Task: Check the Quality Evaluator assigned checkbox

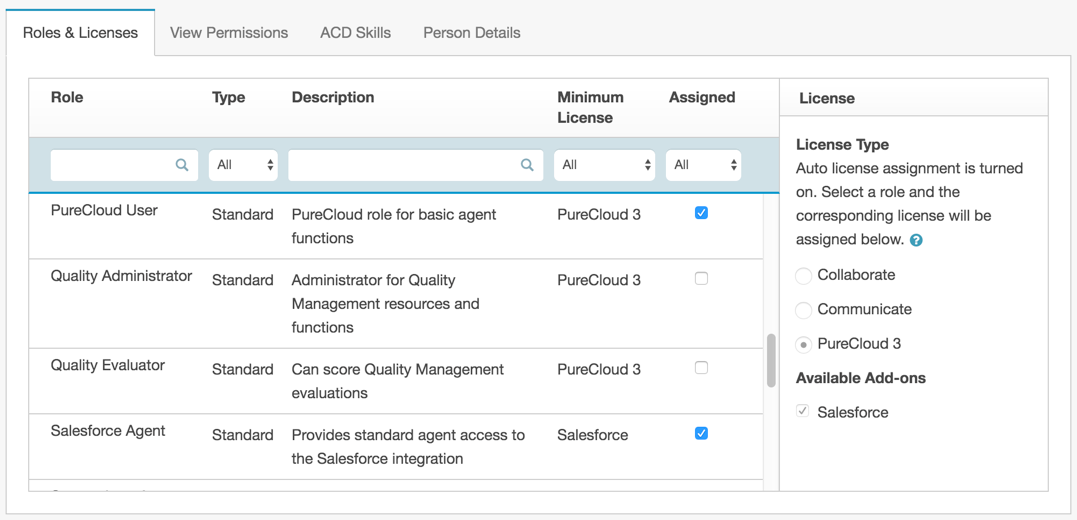Action: click(701, 368)
